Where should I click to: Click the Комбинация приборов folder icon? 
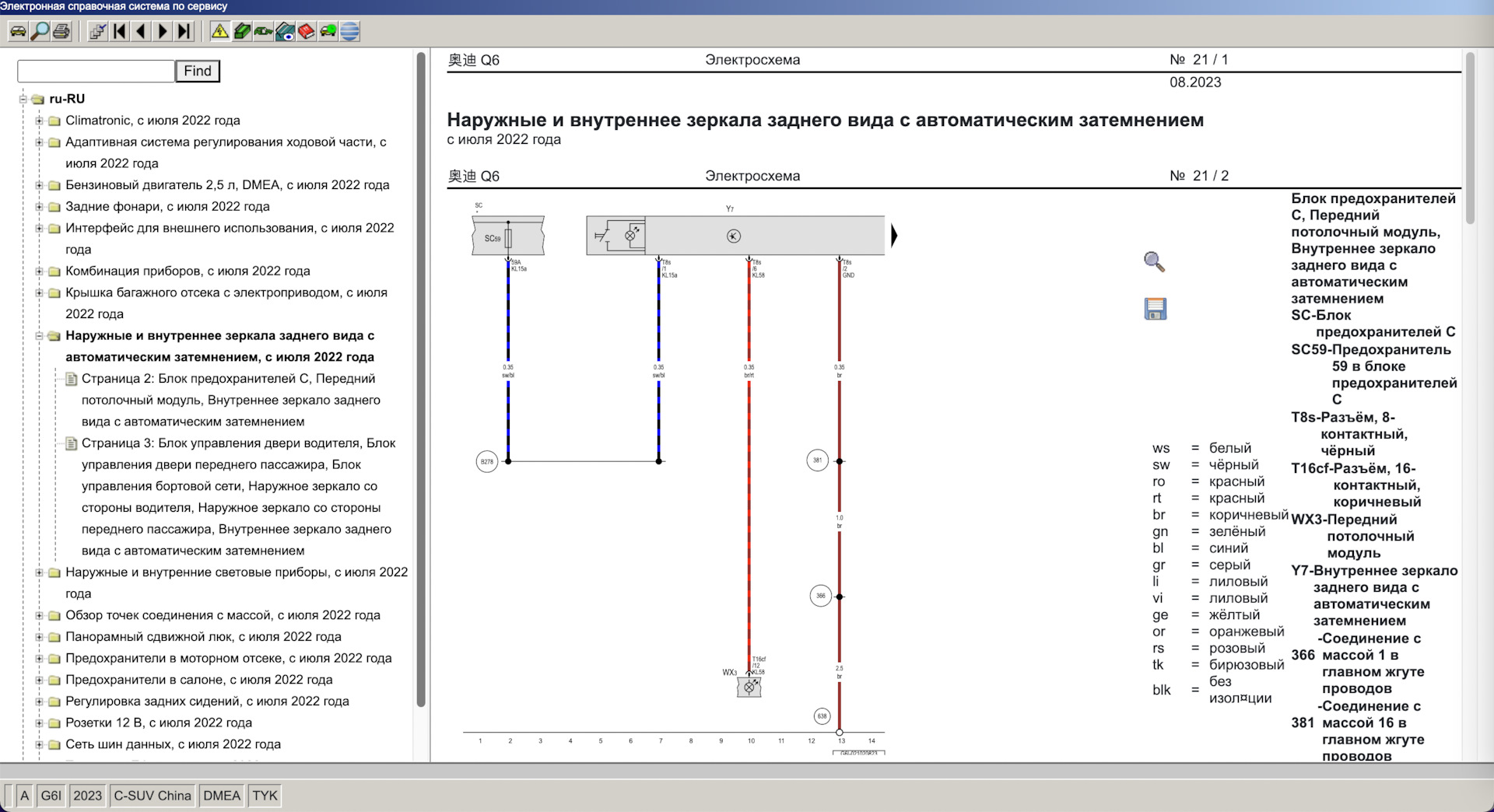(x=54, y=271)
